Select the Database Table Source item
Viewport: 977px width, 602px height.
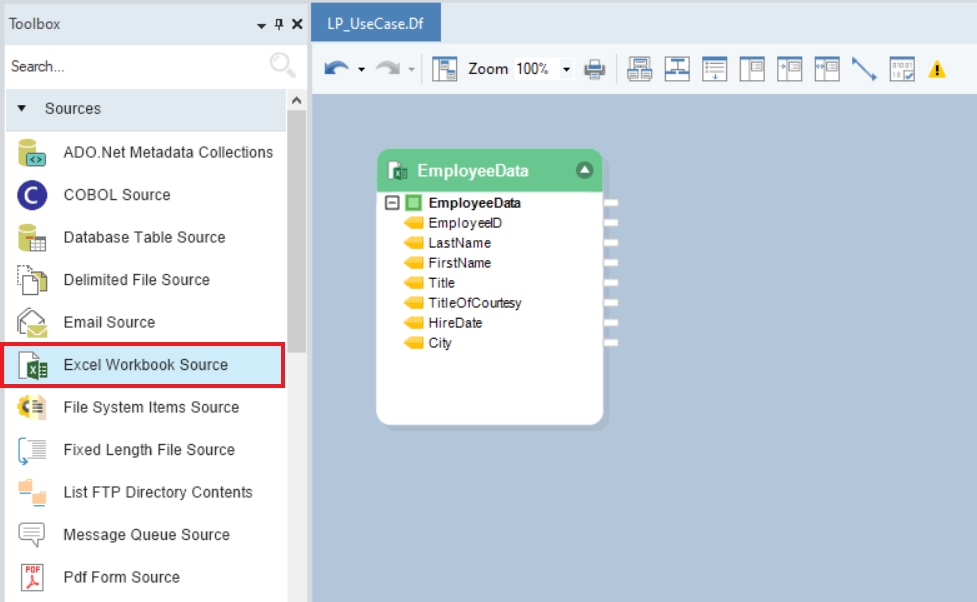point(144,237)
